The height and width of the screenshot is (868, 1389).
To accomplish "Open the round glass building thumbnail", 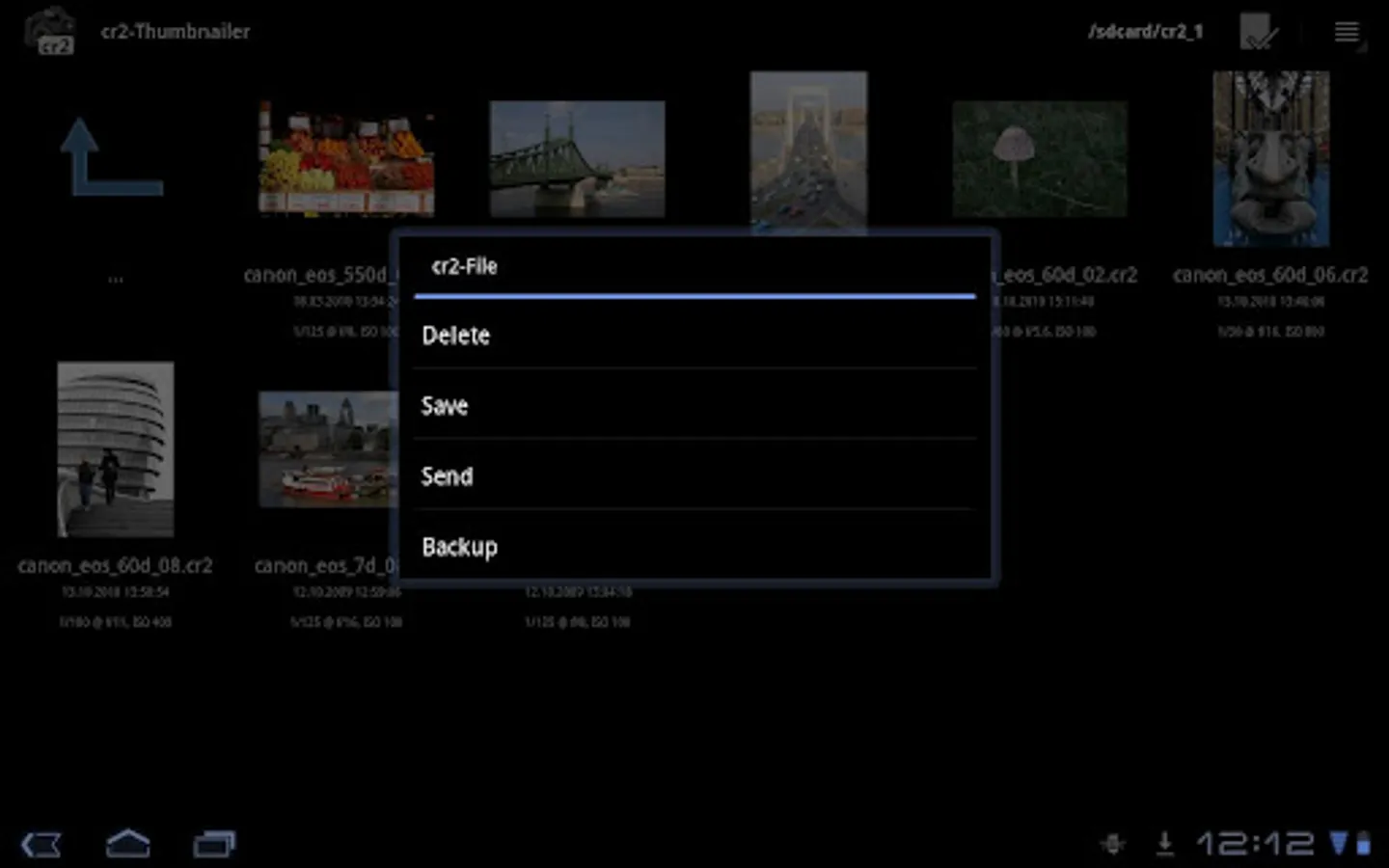I will tap(116, 449).
